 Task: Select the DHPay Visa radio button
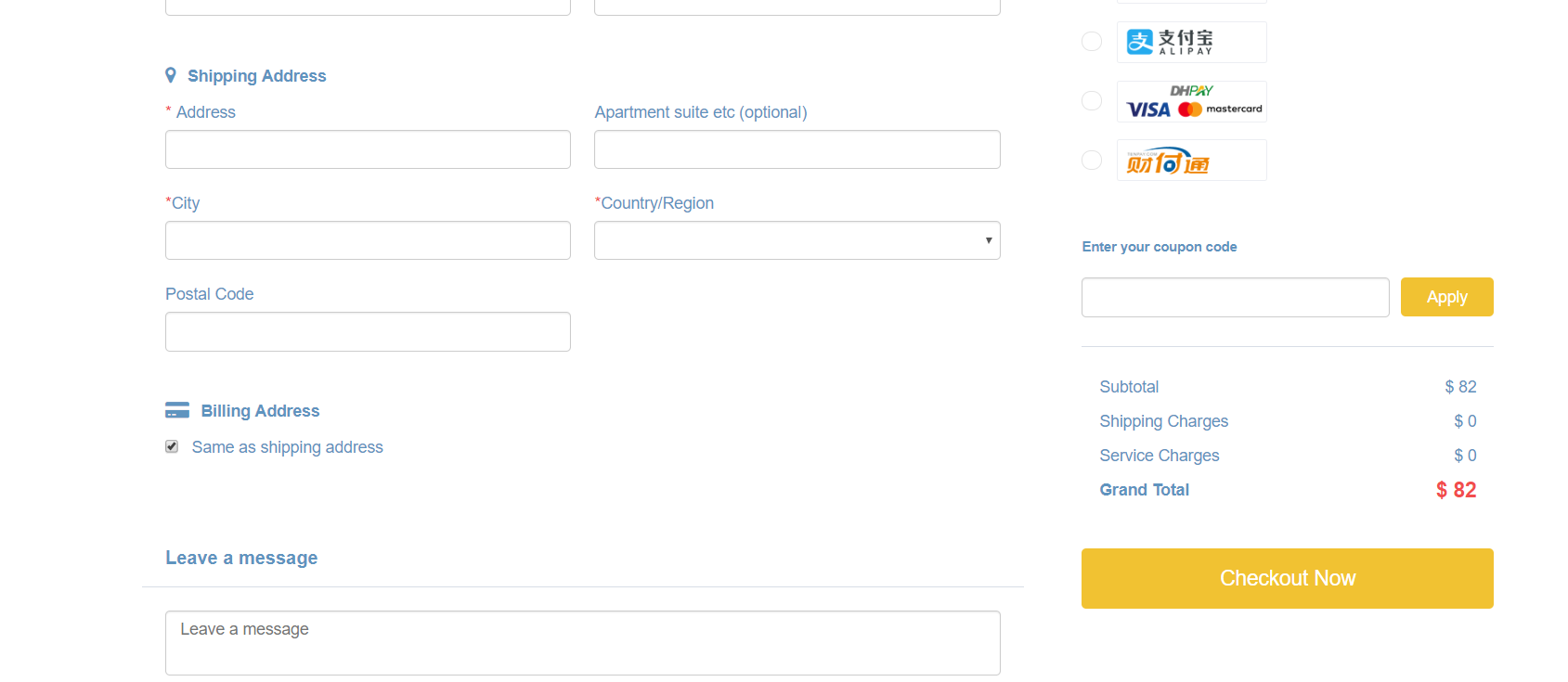[1092, 100]
